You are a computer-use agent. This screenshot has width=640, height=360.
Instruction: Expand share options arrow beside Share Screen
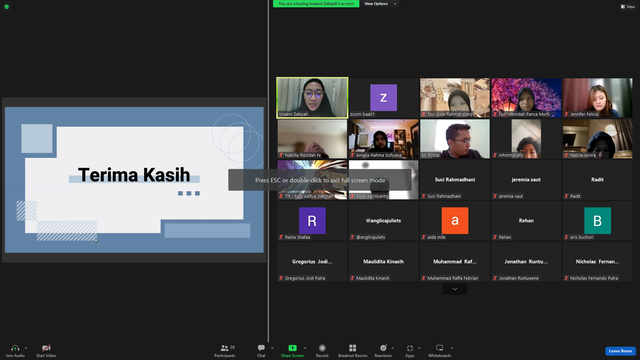304,348
